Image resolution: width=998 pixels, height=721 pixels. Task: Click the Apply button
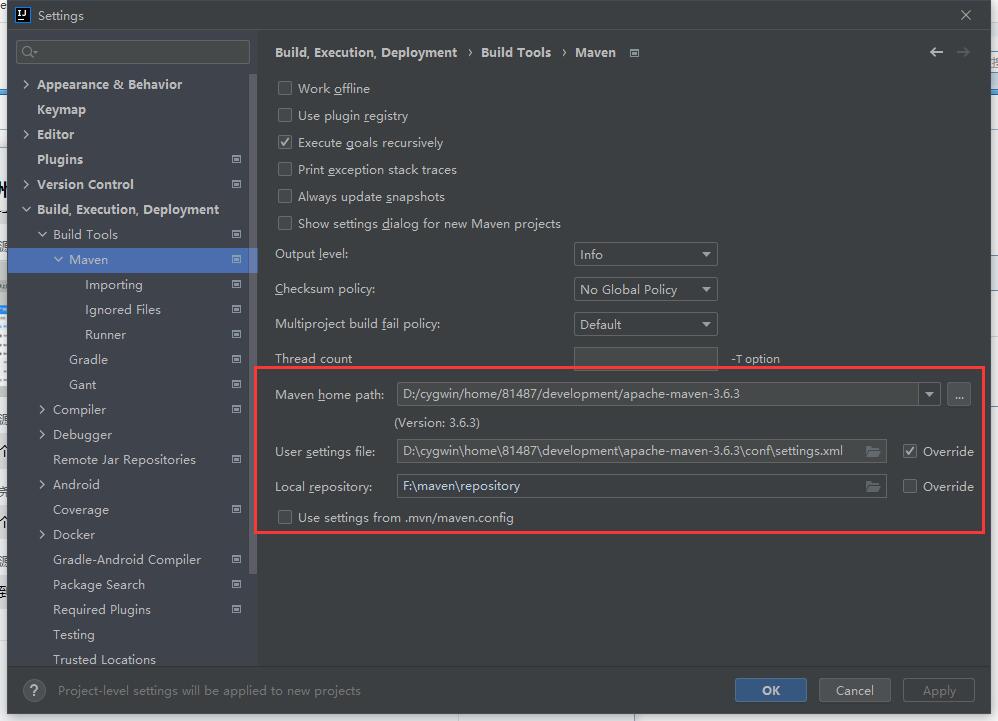pyautogui.click(x=938, y=690)
